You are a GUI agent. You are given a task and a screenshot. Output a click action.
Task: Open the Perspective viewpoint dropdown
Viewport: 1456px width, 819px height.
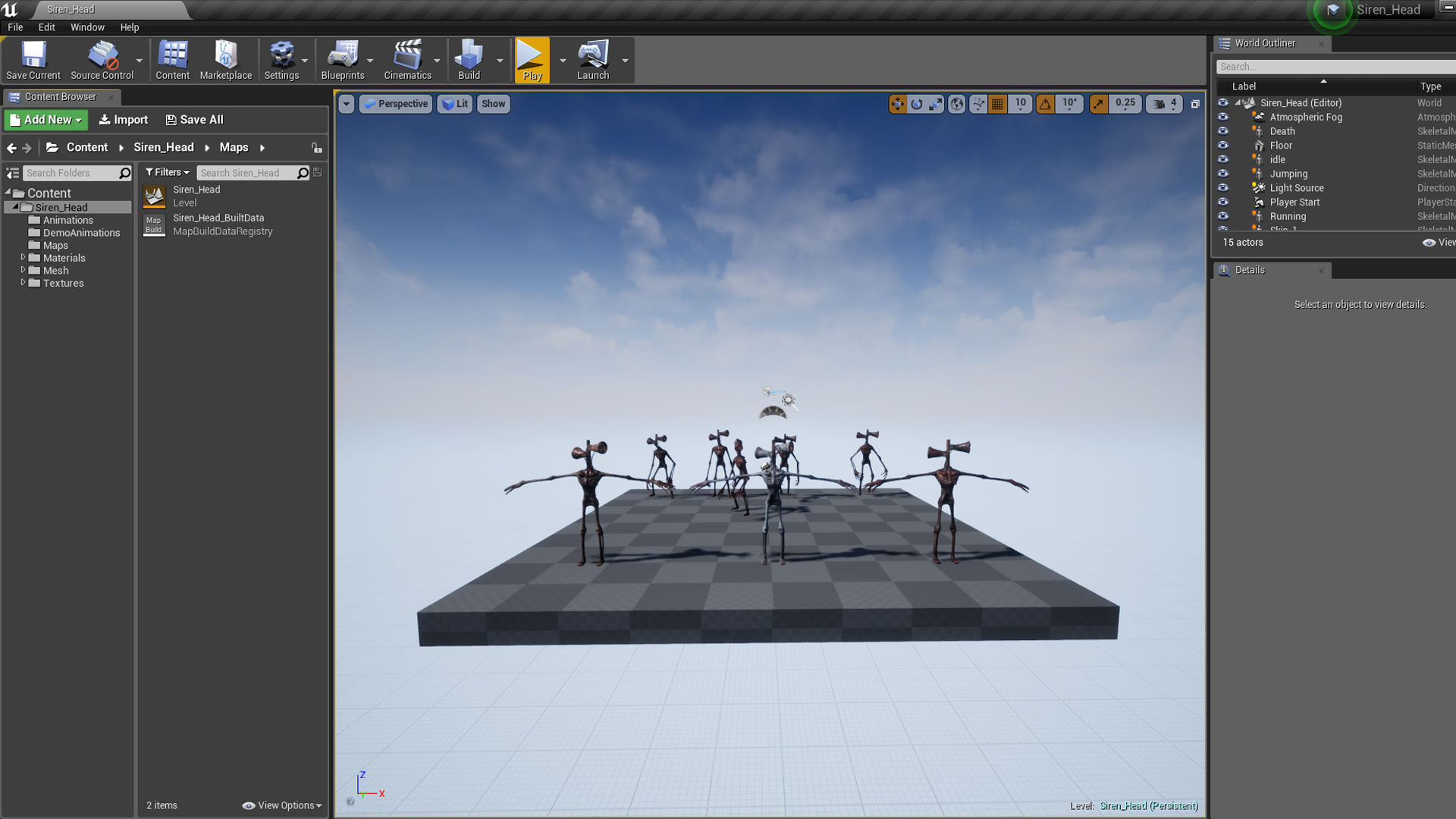point(395,104)
